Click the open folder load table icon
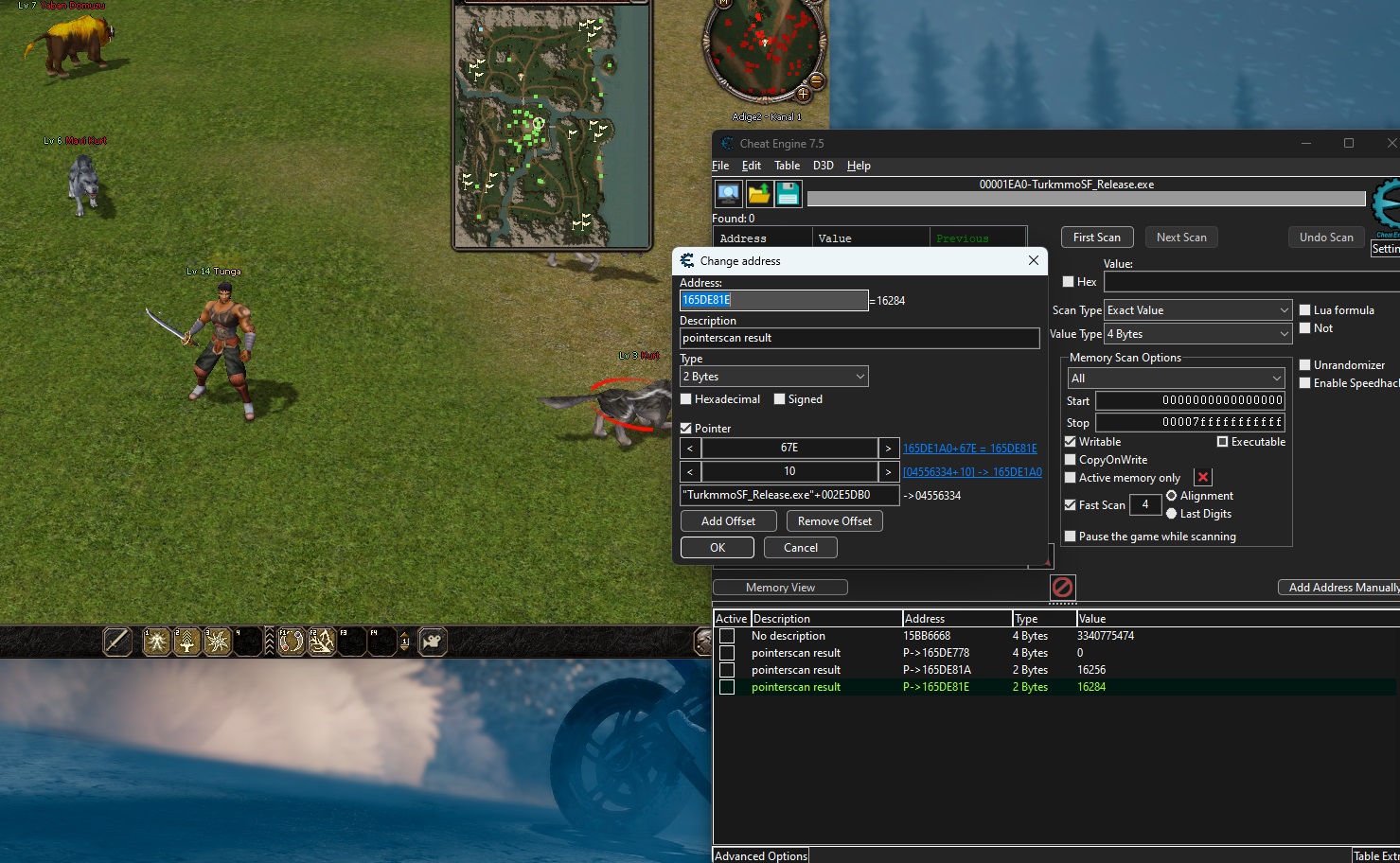Image resolution: width=1400 pixels, height=863 pixels. click(x=758, y=194)
